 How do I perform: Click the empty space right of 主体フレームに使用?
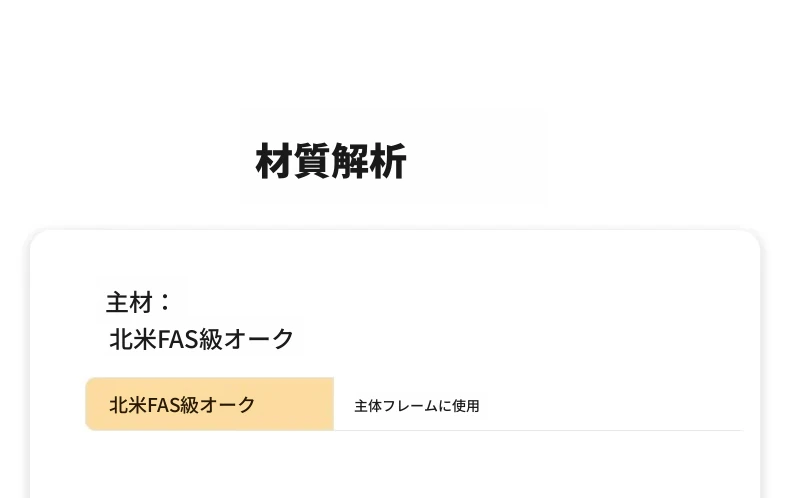pyautogui.click(x=612, y=406)
